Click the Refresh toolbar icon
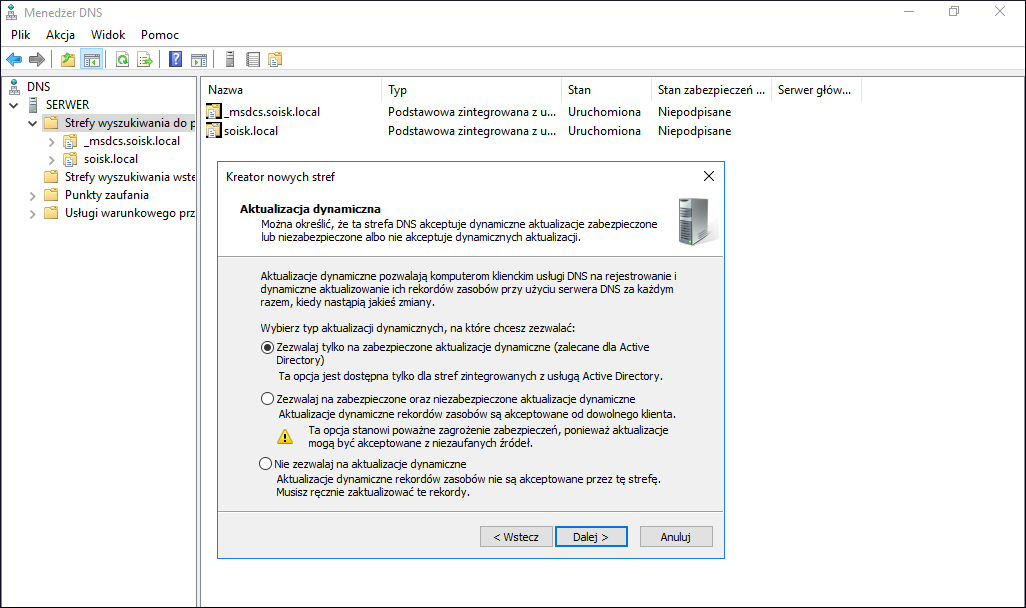The width and height of the screenshot is (1026, 608). pos(122,60)
